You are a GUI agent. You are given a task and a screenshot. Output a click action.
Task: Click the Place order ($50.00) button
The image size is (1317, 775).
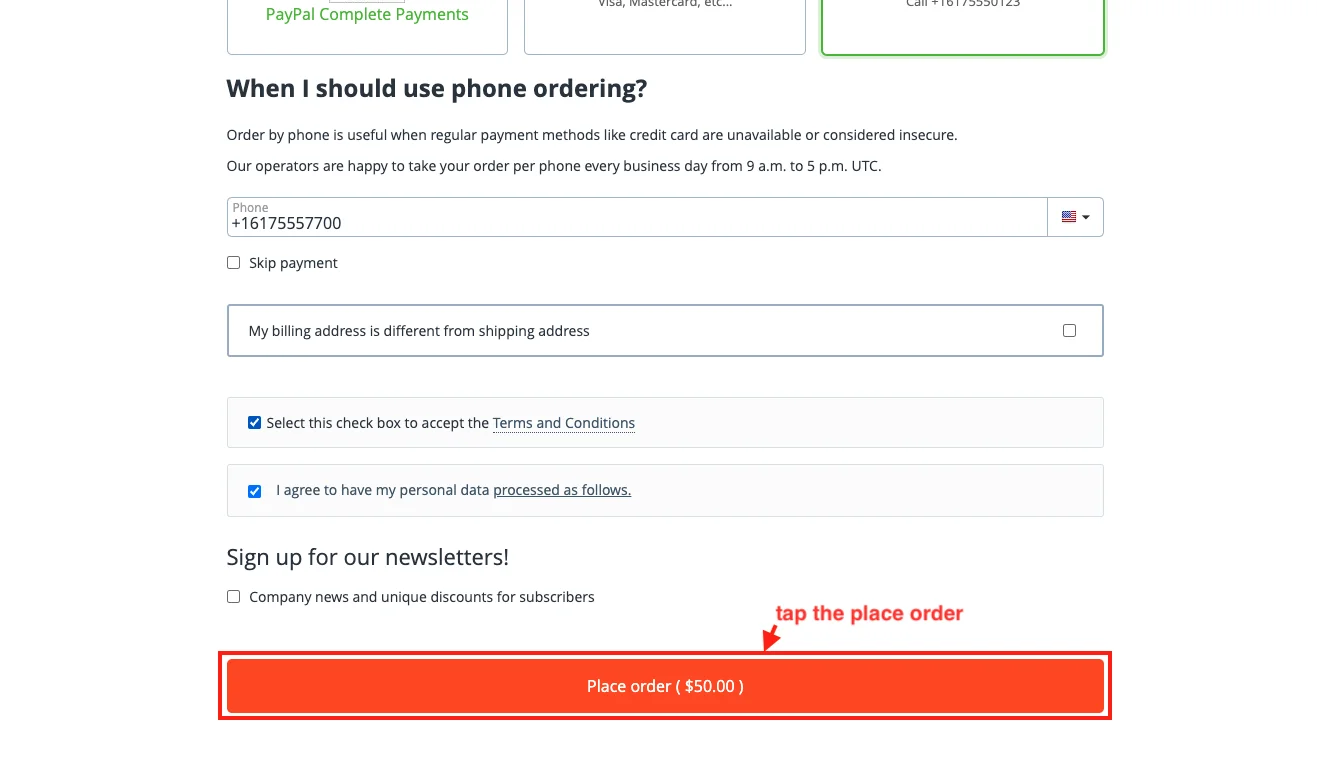tap(665, 686)
